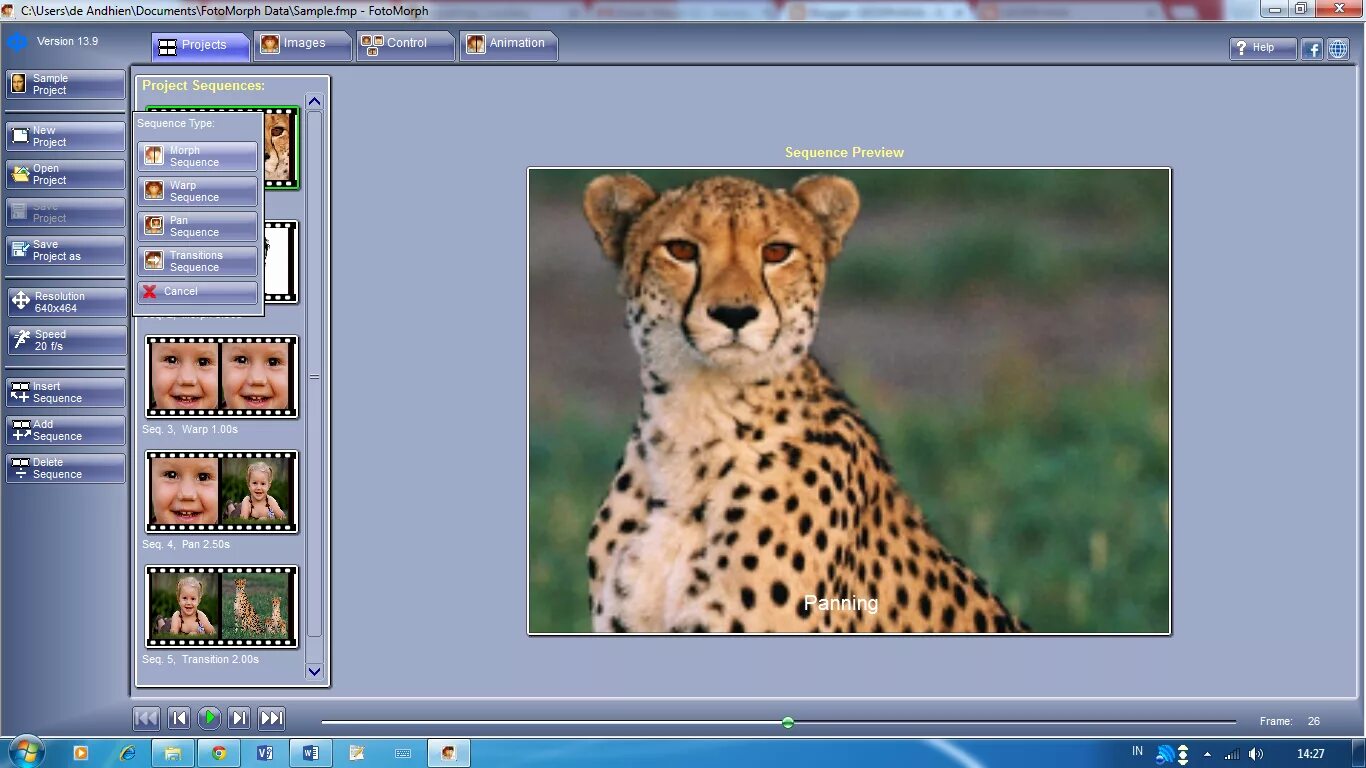The image size is (1366, 768).
Task: Cancel the Sequence Type popup
Action: 198,292
